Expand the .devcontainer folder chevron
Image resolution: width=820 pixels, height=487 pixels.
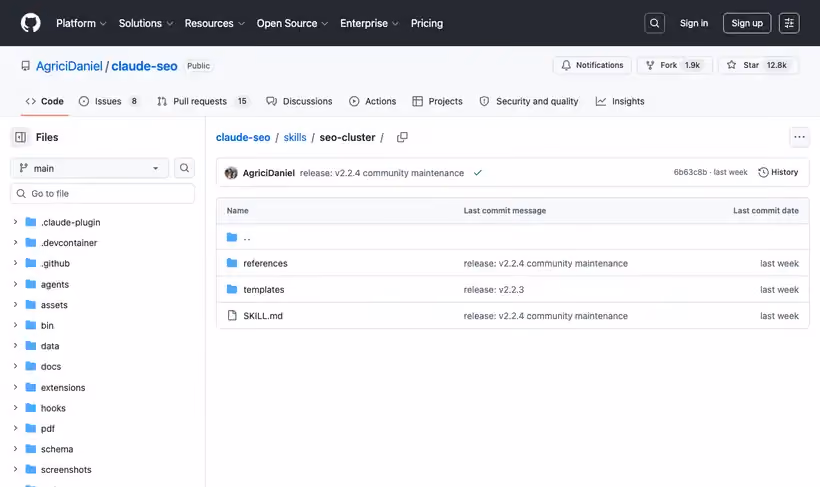point(15,242)
